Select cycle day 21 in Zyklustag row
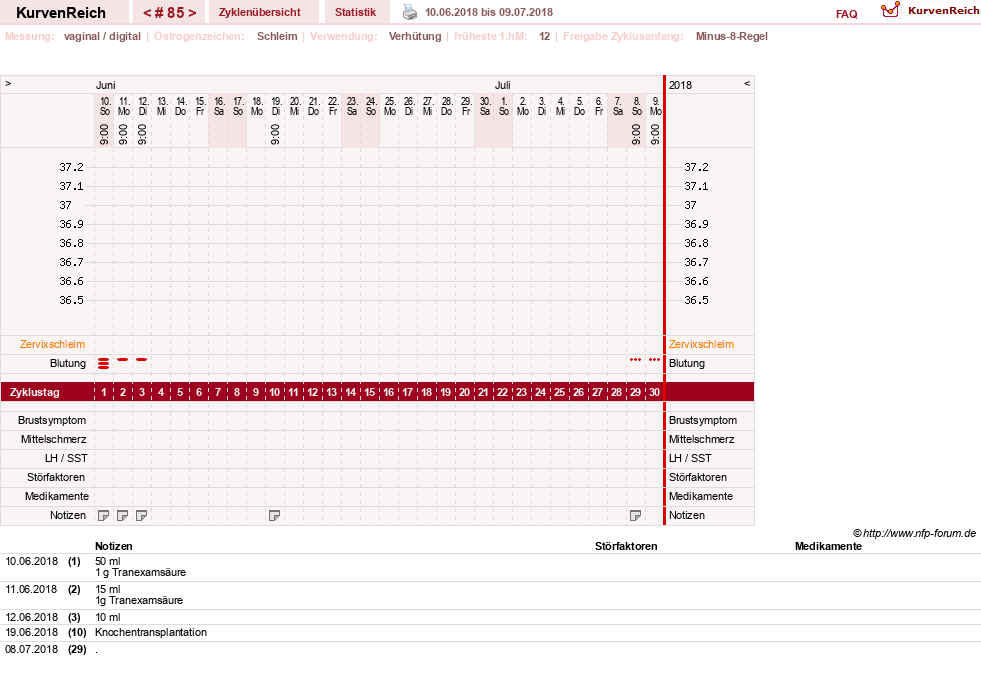981x693 pixels. 483,392
